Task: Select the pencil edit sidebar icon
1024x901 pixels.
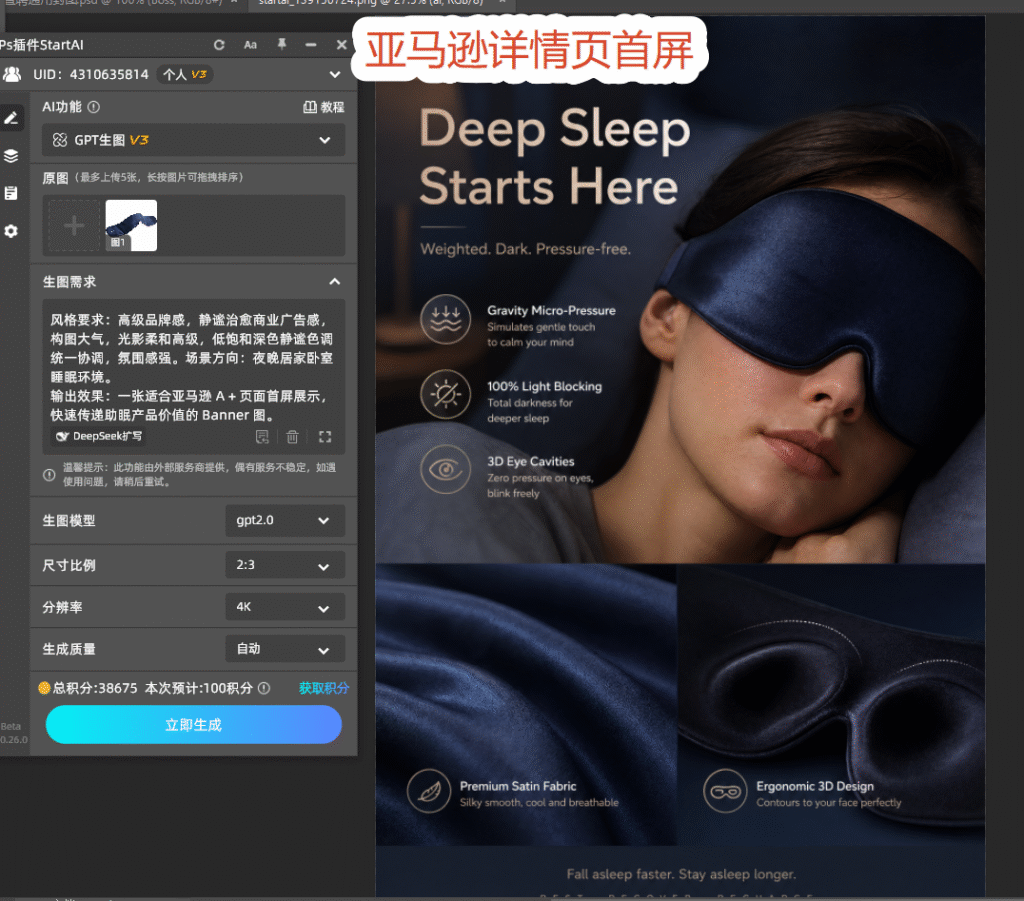Action: click(x=11, y=118)
